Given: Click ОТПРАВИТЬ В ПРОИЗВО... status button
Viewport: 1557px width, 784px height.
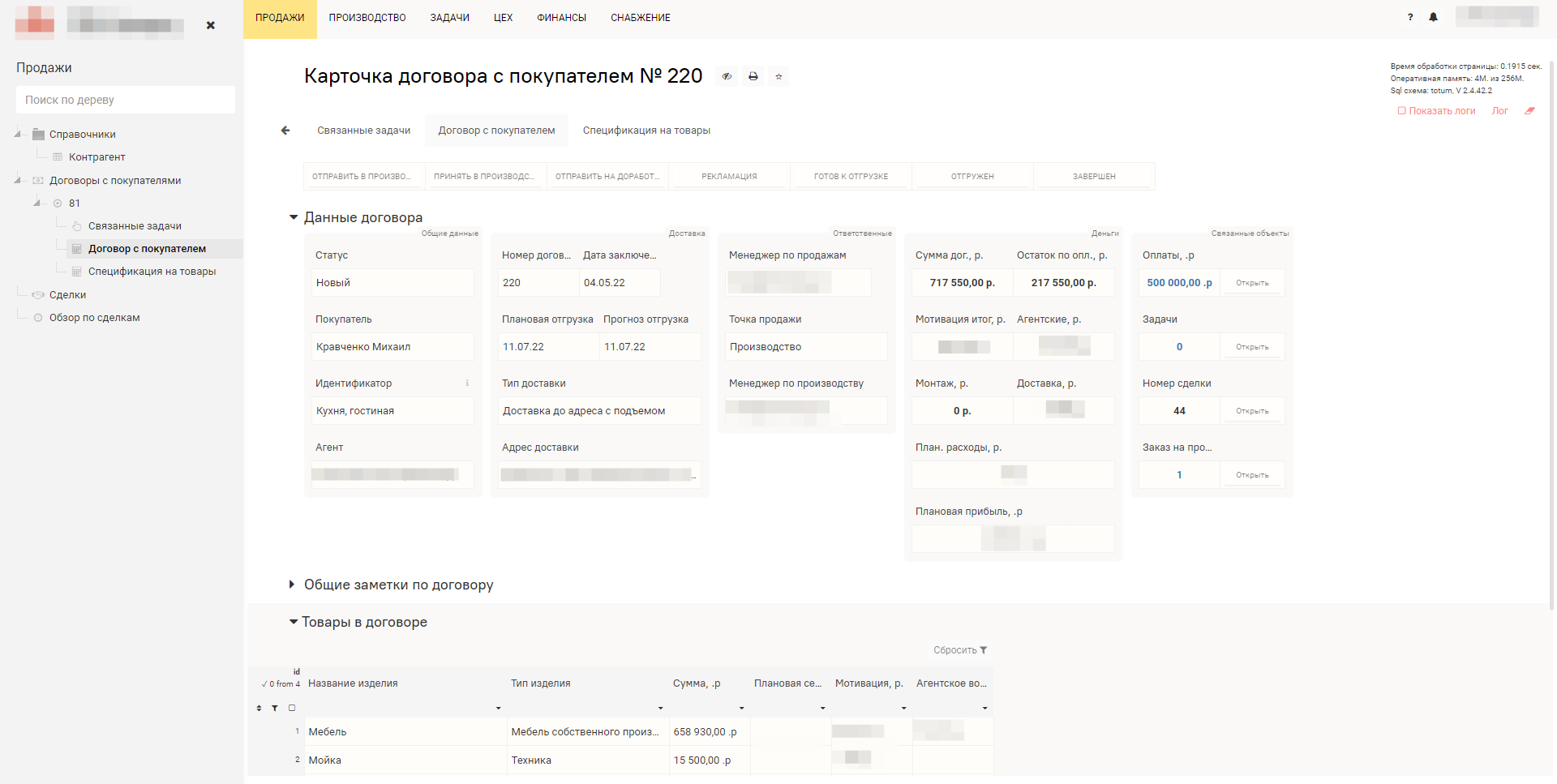Looking at the screenshot, I should (364, 176).
